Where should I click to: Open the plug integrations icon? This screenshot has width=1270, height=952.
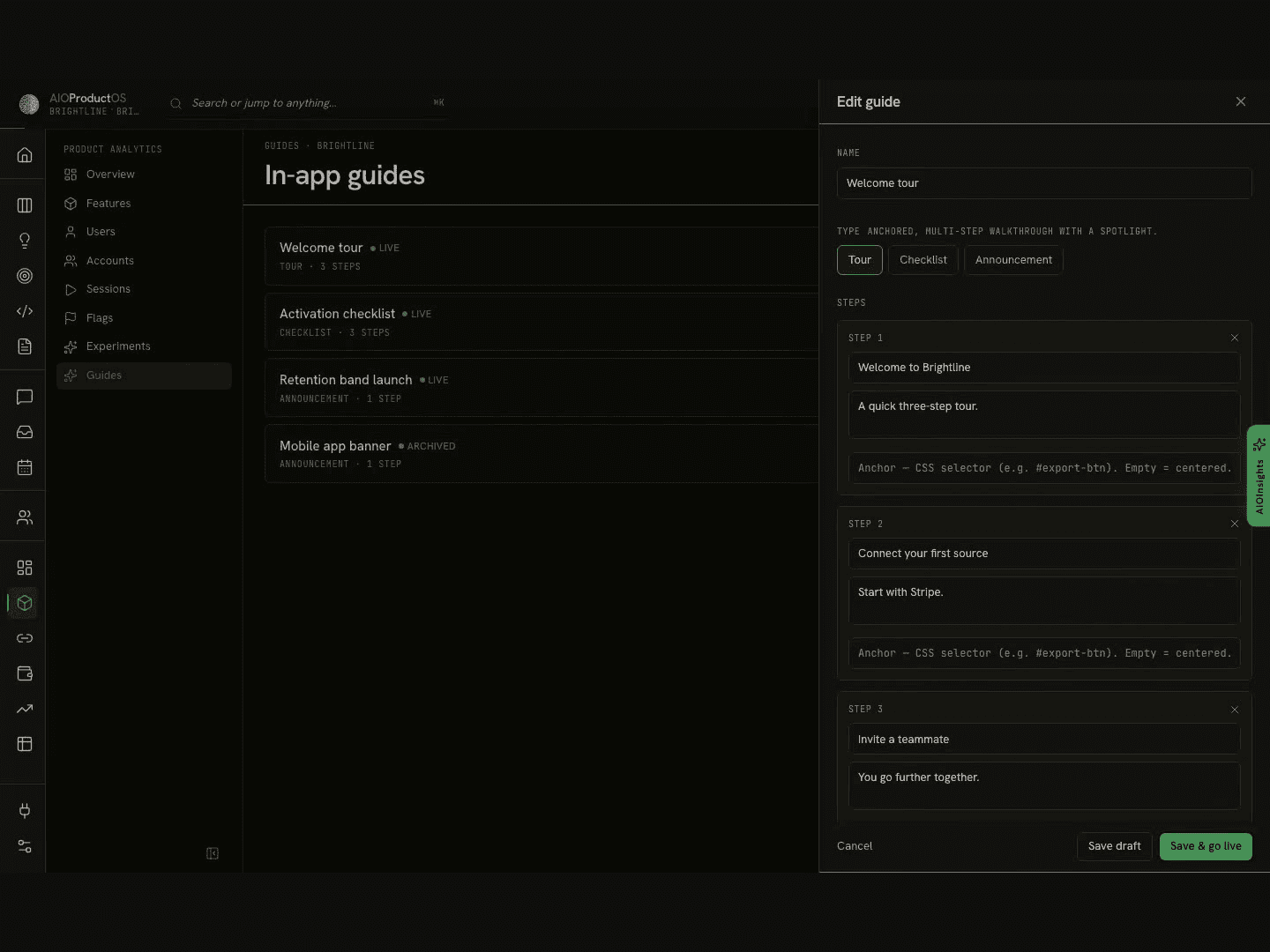point(25,811)
